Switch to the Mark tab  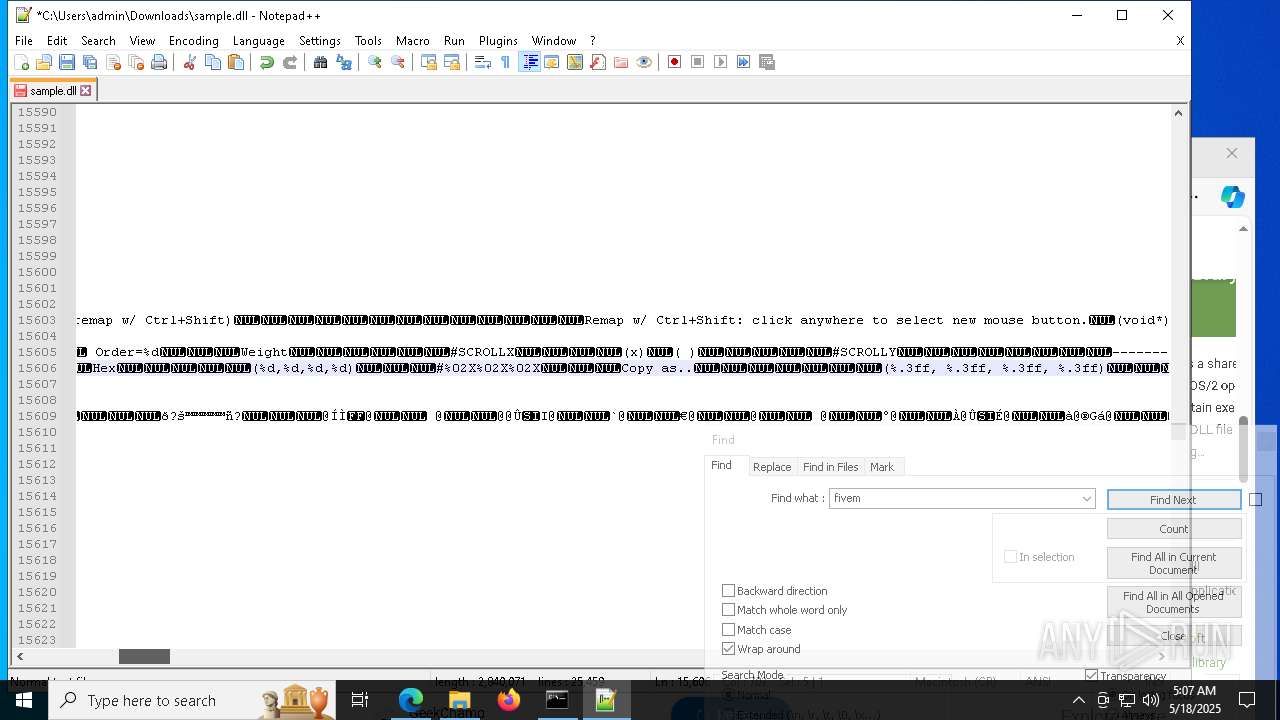[882, 467]
